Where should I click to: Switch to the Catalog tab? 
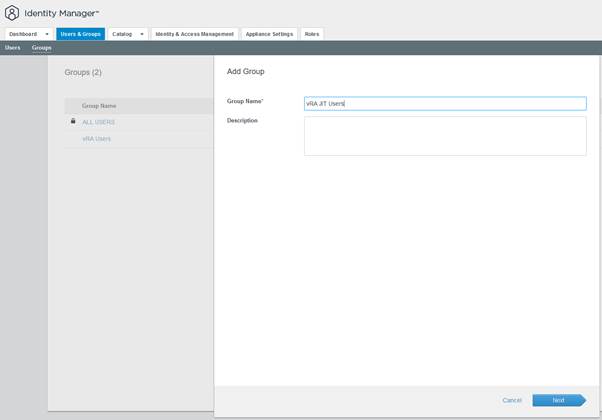pyautogui.click(x=122, y=34)
